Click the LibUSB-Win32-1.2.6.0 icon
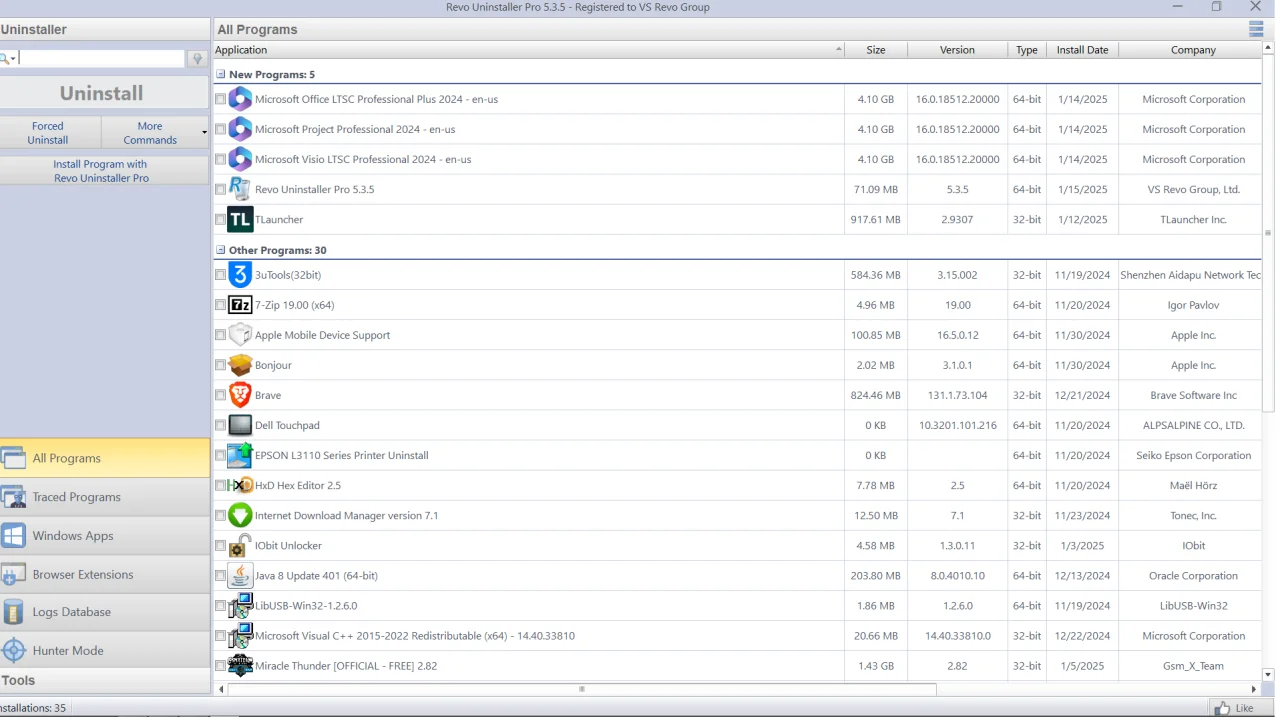The height and width of the screenshot is (721, 1280). coord(240,605)
